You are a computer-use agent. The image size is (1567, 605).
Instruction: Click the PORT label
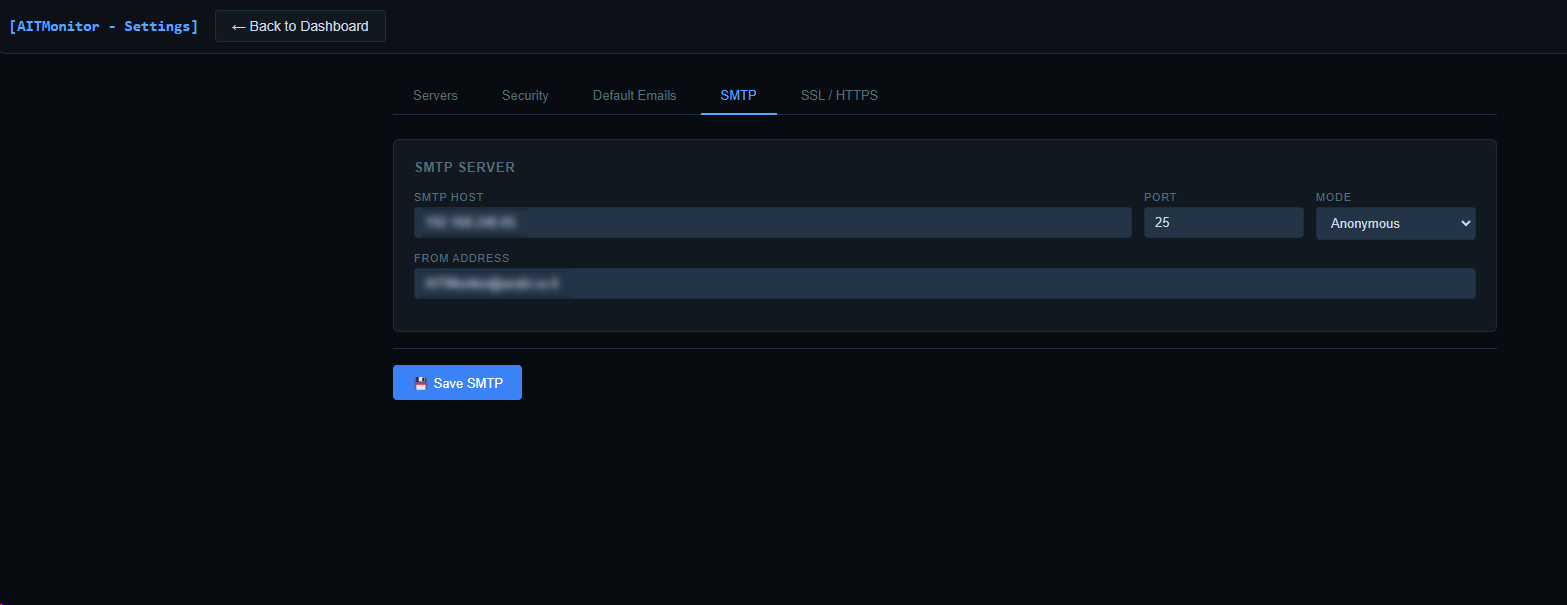(x=1160, y=197)
